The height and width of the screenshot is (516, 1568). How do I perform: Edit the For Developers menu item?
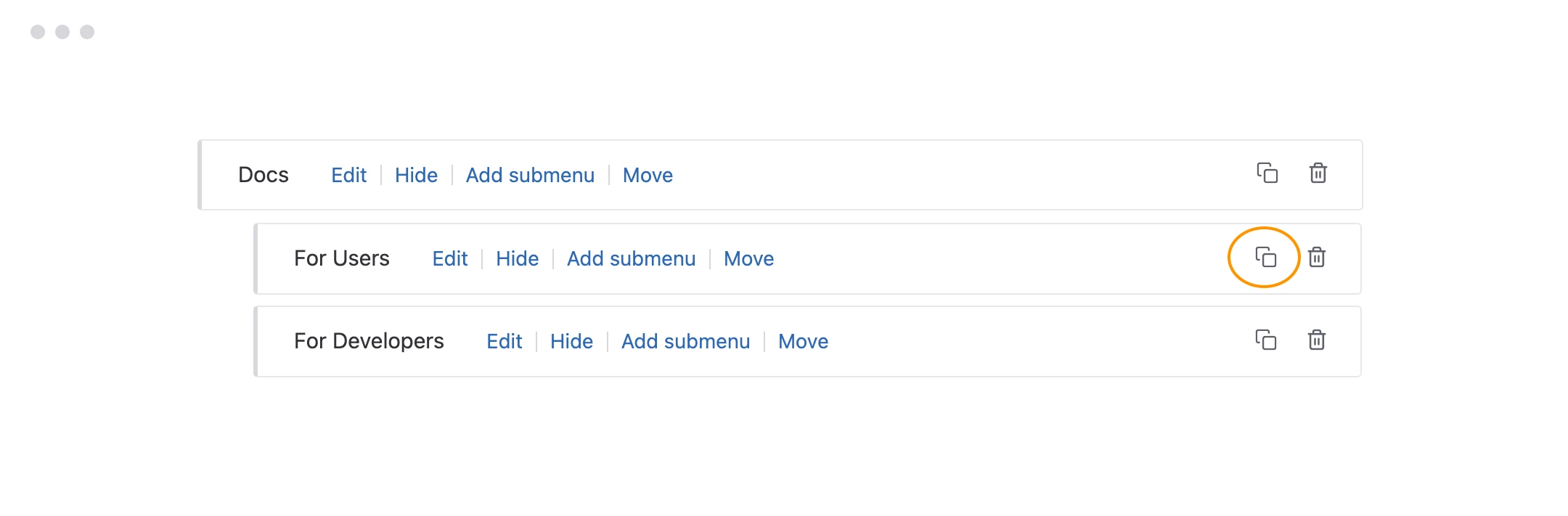504,341
